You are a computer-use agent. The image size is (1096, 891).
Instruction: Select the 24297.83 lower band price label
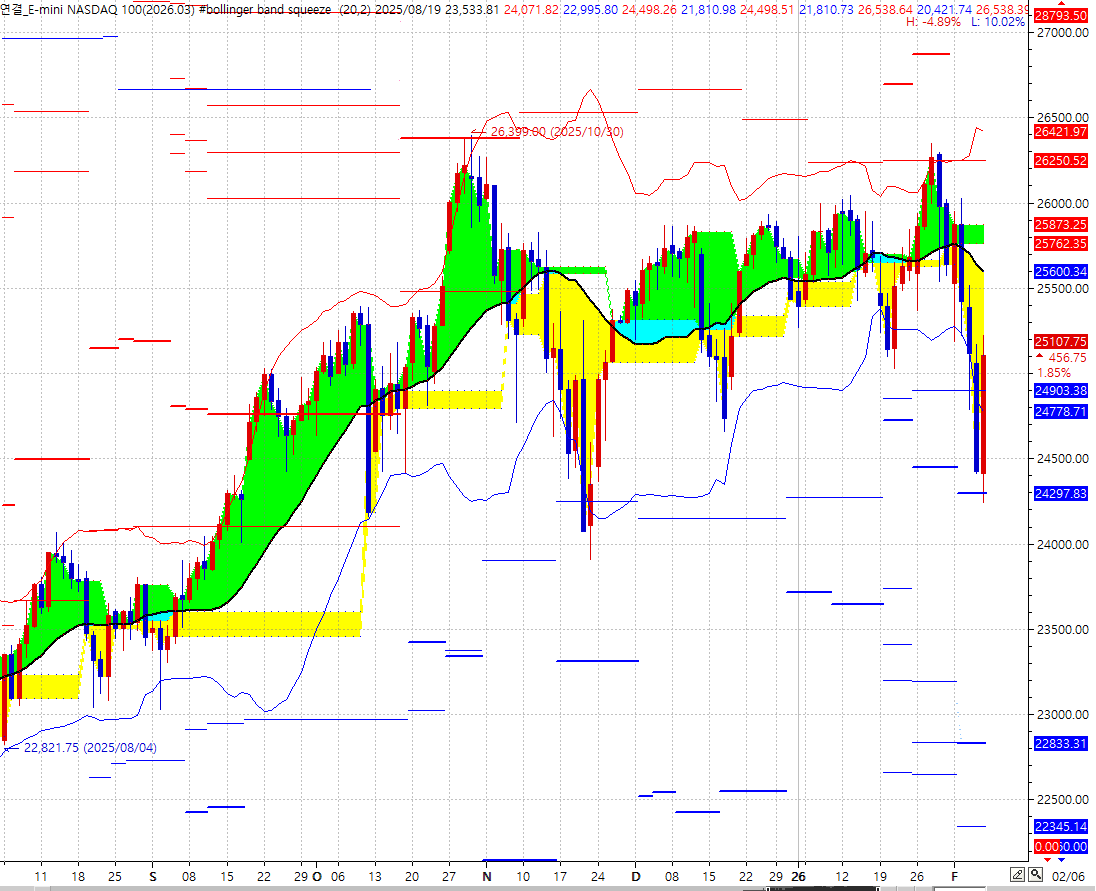click(x=1059, y=493)
